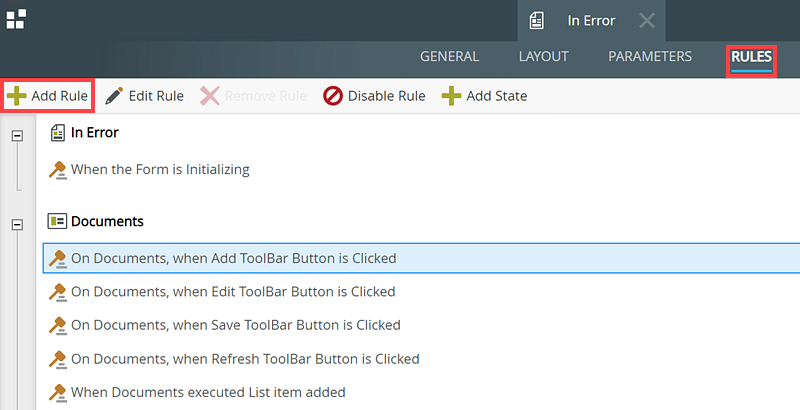Select When Documents executed List item added

coord(421,392)
